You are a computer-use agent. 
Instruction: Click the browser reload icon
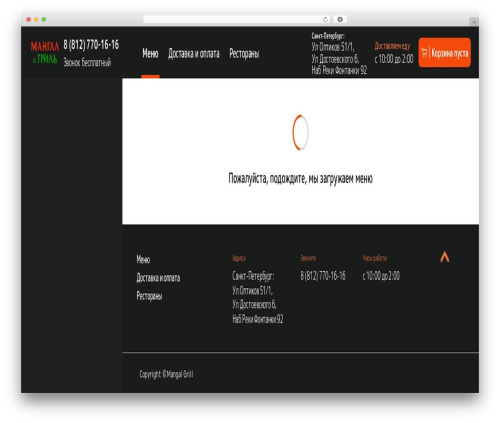(325, 19)
